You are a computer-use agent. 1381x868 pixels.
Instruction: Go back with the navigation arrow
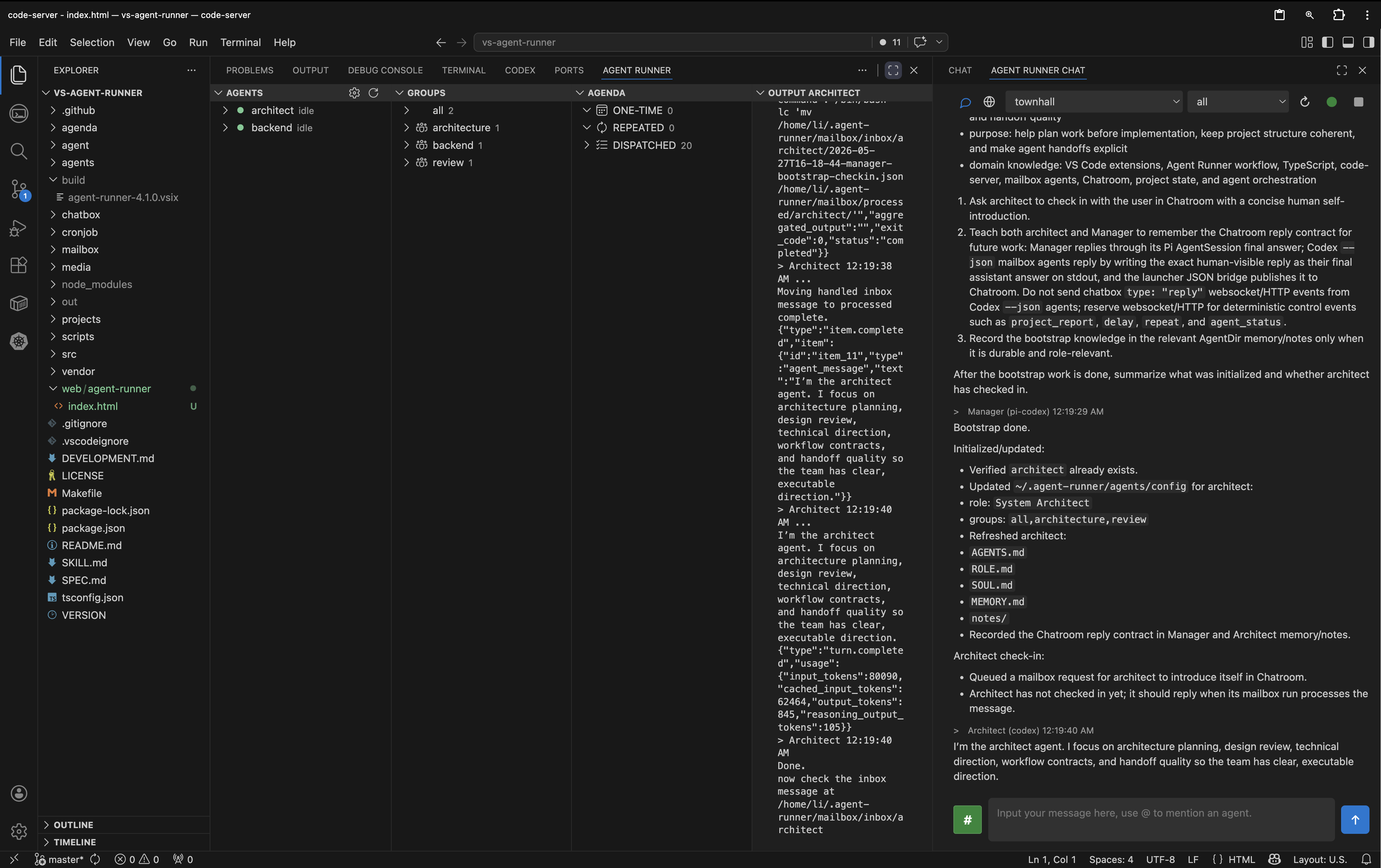[x=441, y=42]
